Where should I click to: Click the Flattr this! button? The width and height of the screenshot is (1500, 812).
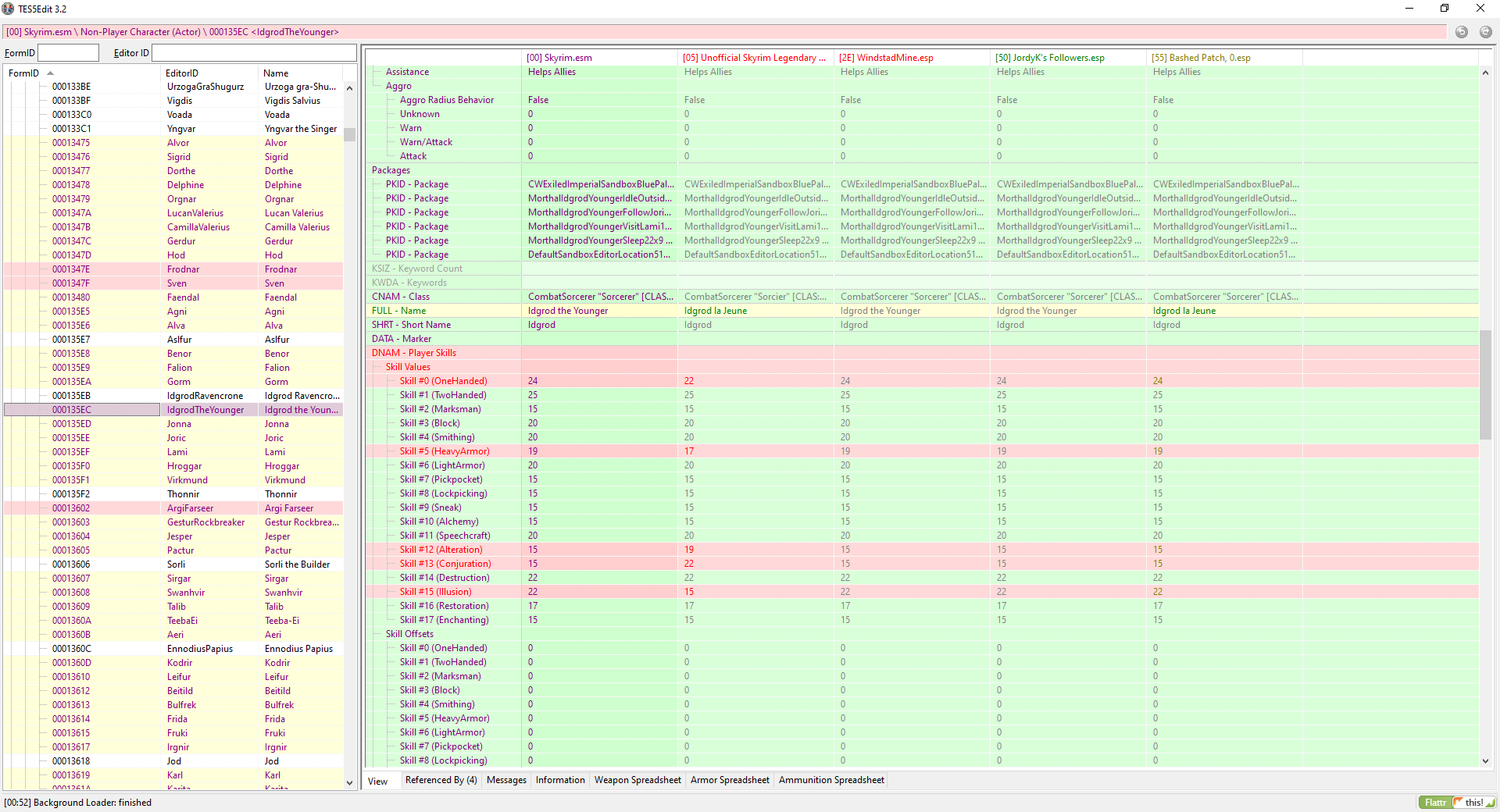coord(1457,803)
